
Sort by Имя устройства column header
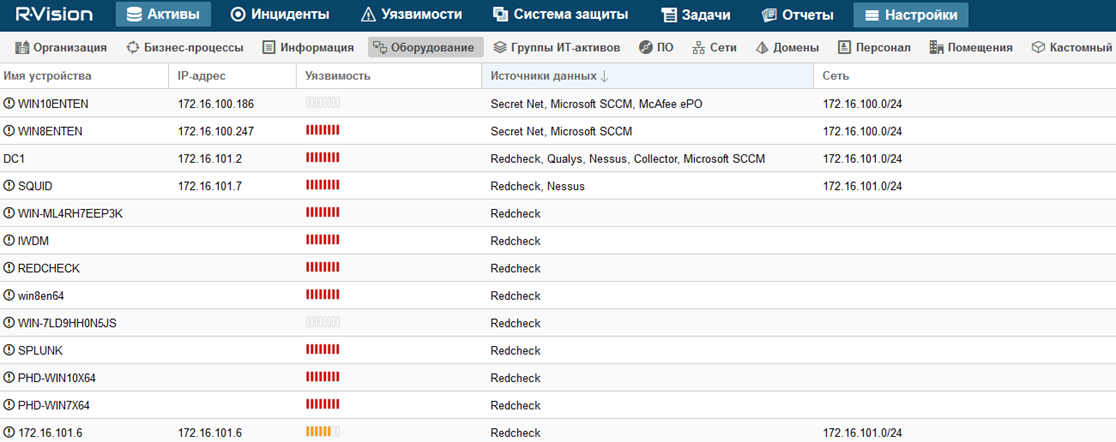pyautogui.click(x=48, y=76)
